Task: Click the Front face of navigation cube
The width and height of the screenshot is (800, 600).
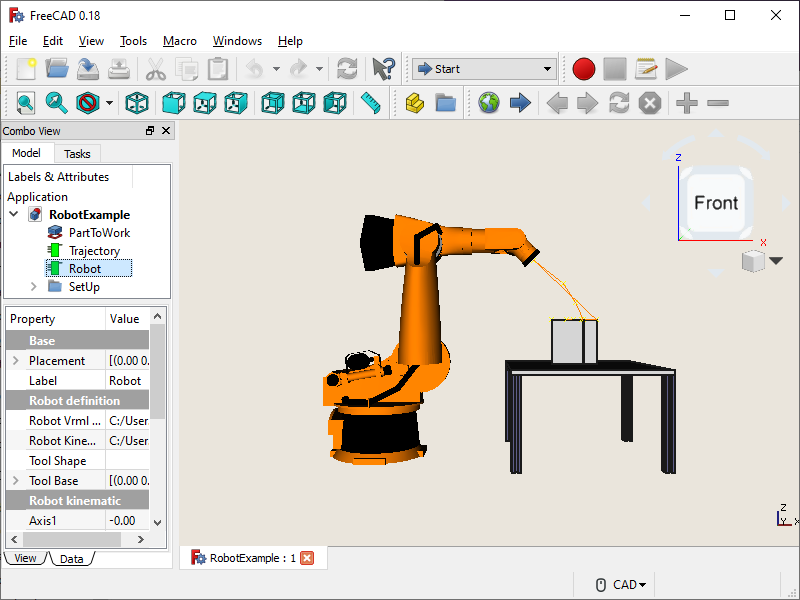Action: pyautogui.click(x=716, y=203)
